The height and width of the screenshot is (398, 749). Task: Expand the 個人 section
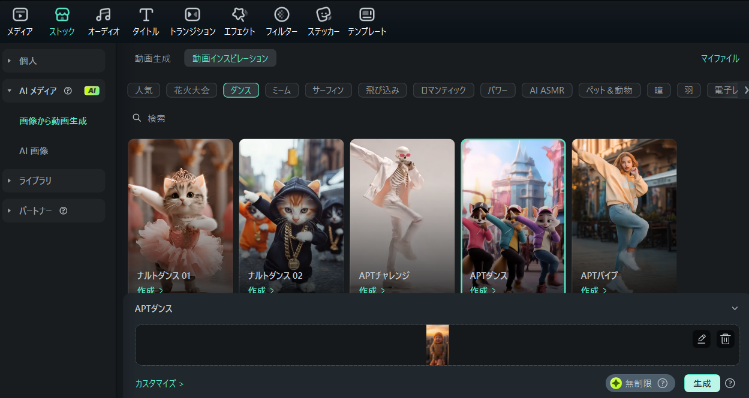(x=9, y=61)
